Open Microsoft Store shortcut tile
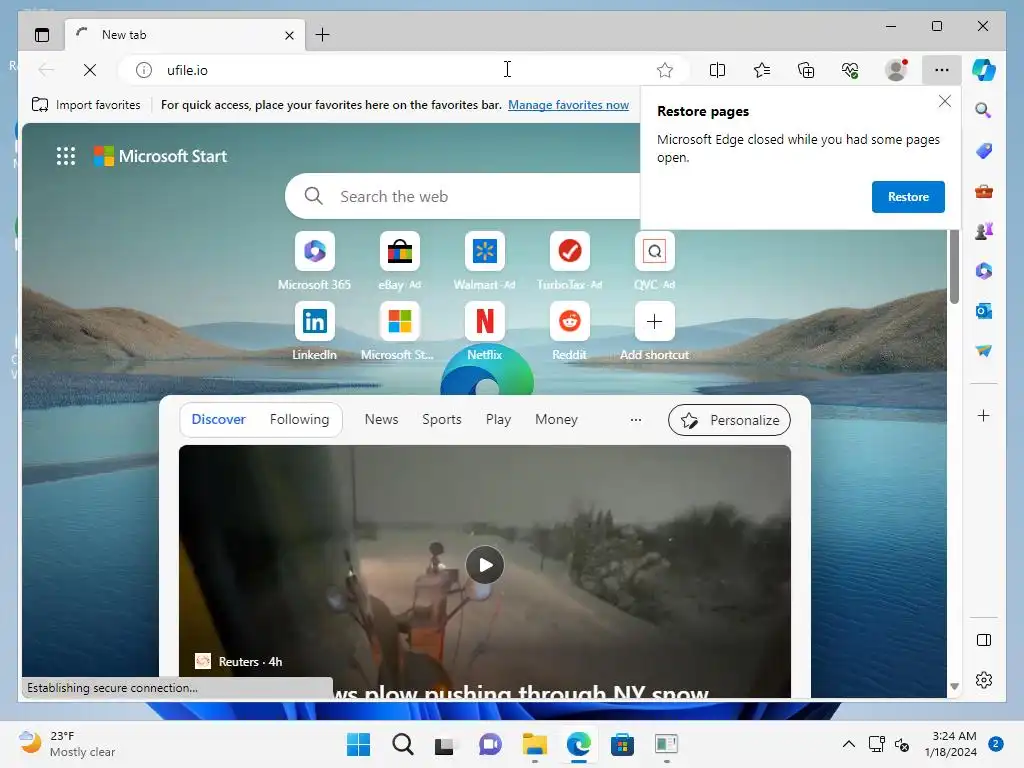Viewport: 1024px width, 768px height. click(400, 321)
